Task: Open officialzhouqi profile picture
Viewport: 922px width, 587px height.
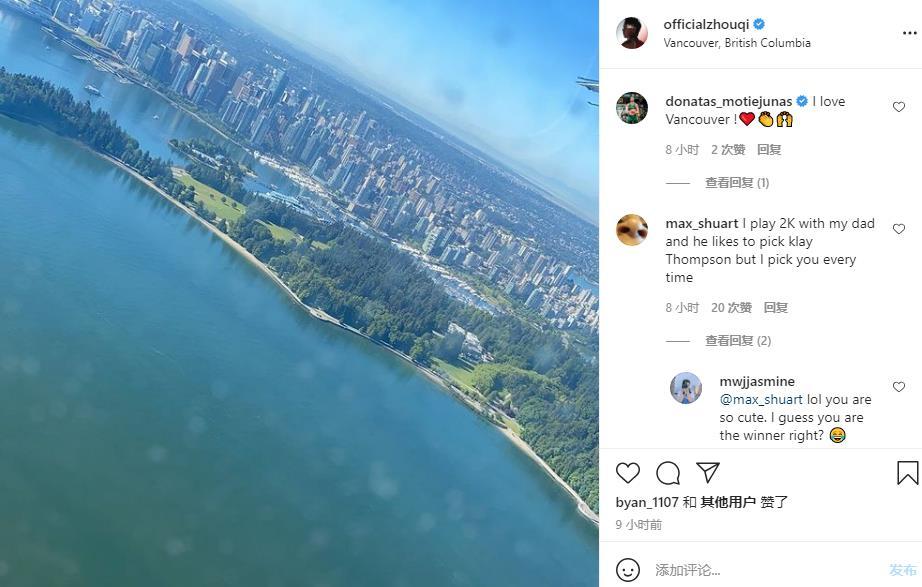Action: point(632,33)
